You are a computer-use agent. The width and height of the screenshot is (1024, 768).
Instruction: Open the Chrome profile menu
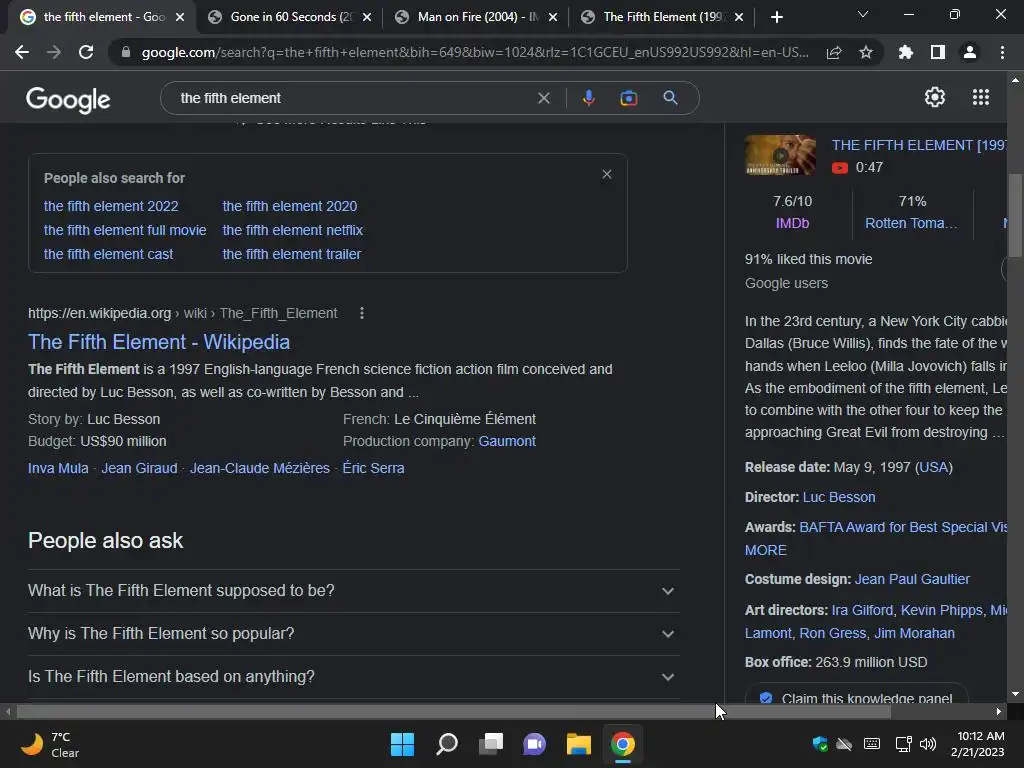970,52
